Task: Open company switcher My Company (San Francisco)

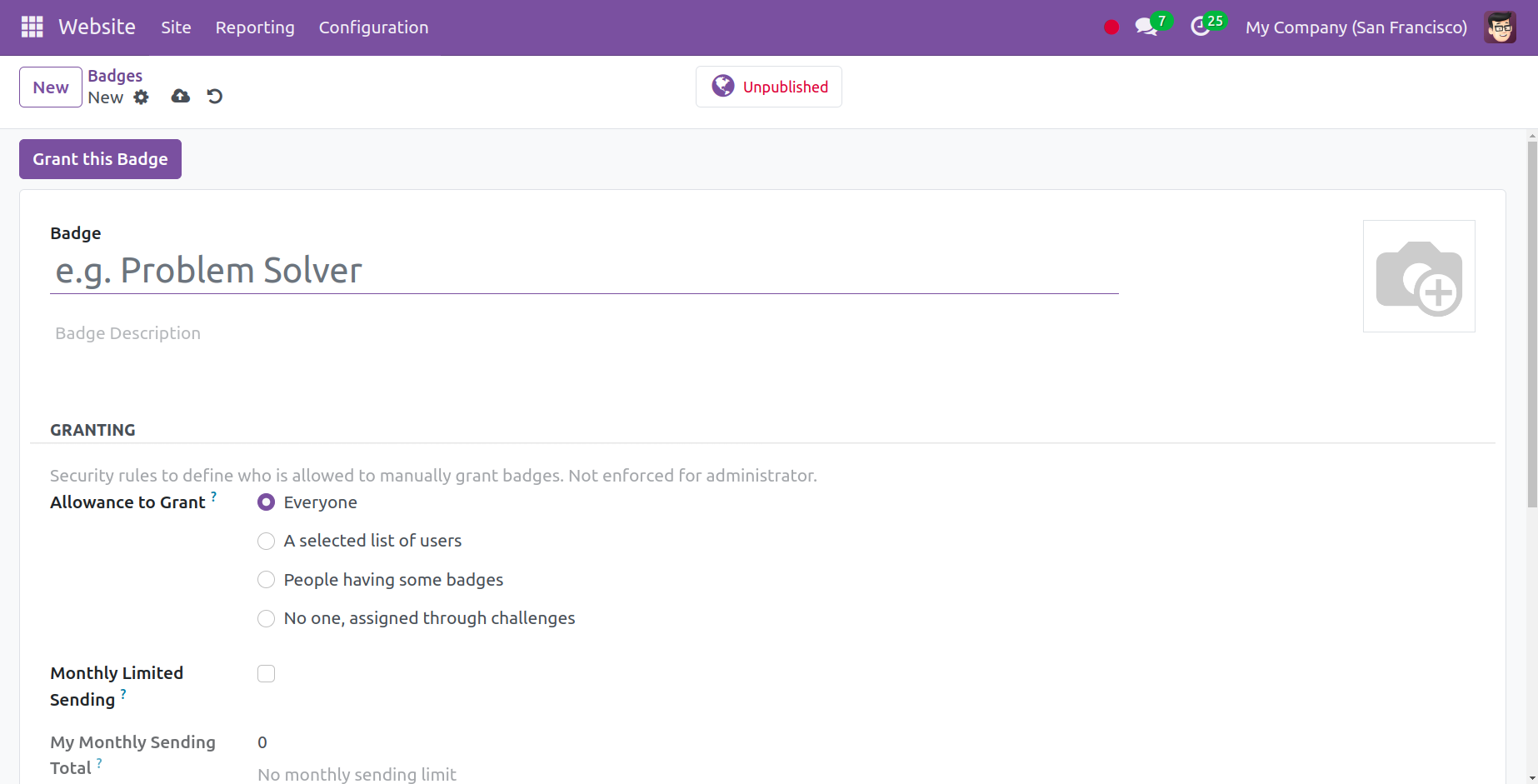Action: click(x=1356, y=27)
